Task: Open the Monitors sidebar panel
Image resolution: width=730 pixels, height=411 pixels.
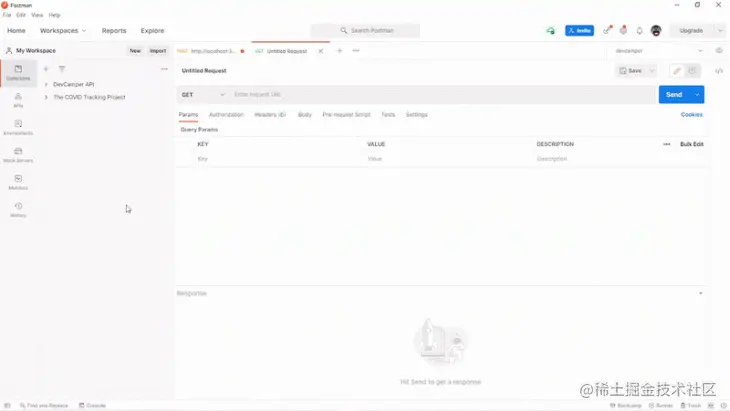Action: [18, 182]
